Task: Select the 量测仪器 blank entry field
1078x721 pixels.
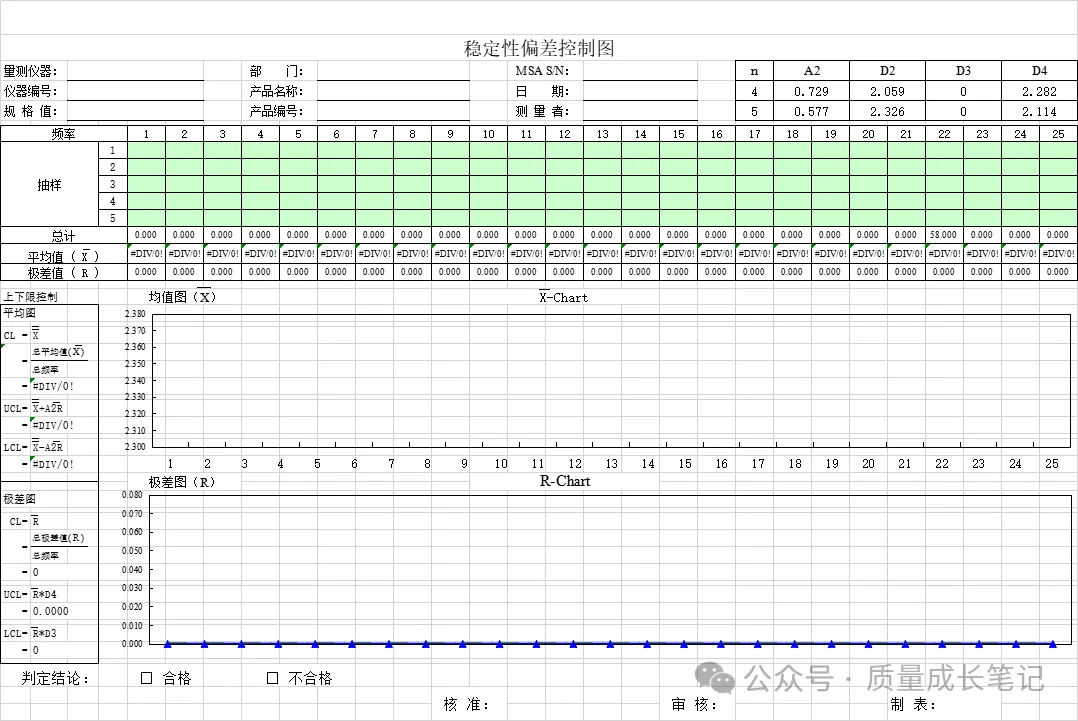Action: point(135,71)
